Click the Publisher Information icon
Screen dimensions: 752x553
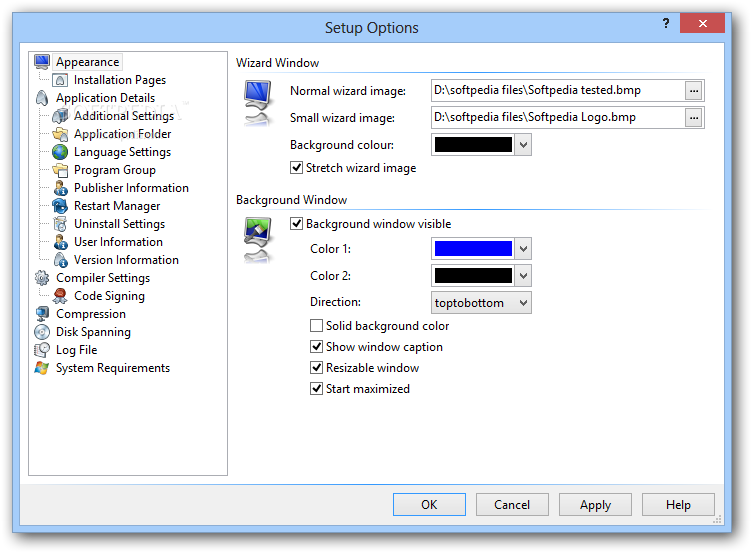[60, 188]
